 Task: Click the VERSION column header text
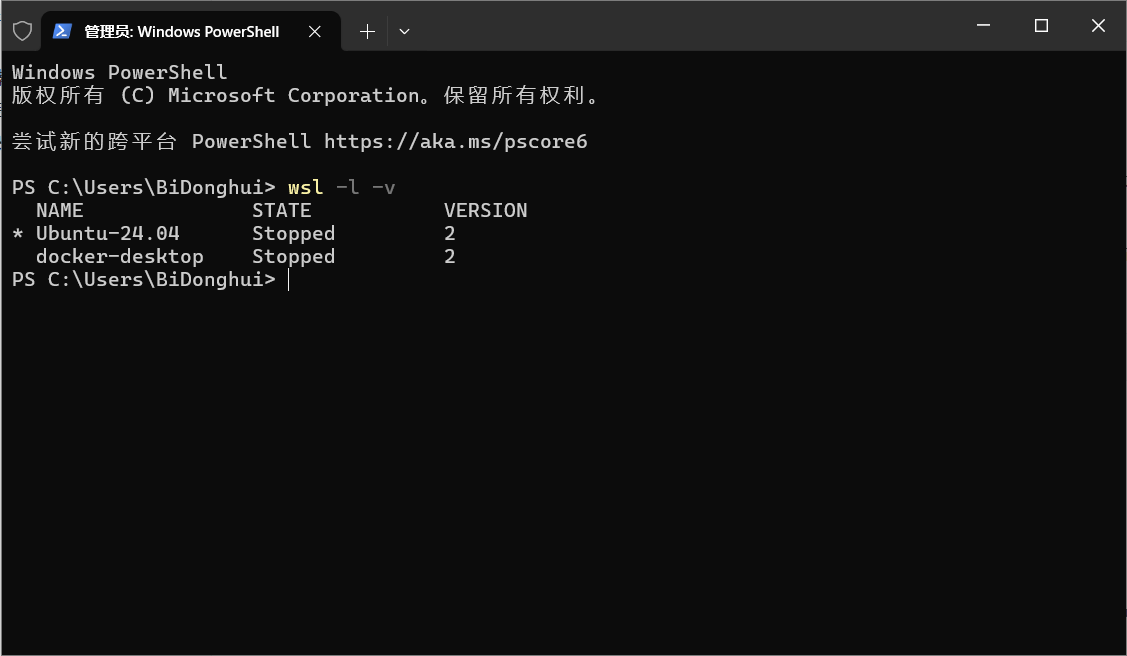click(x=486, y=210)
